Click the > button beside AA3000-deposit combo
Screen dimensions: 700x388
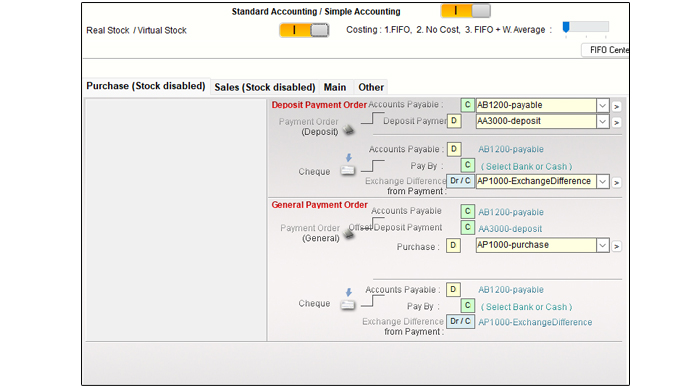(617, 122)
